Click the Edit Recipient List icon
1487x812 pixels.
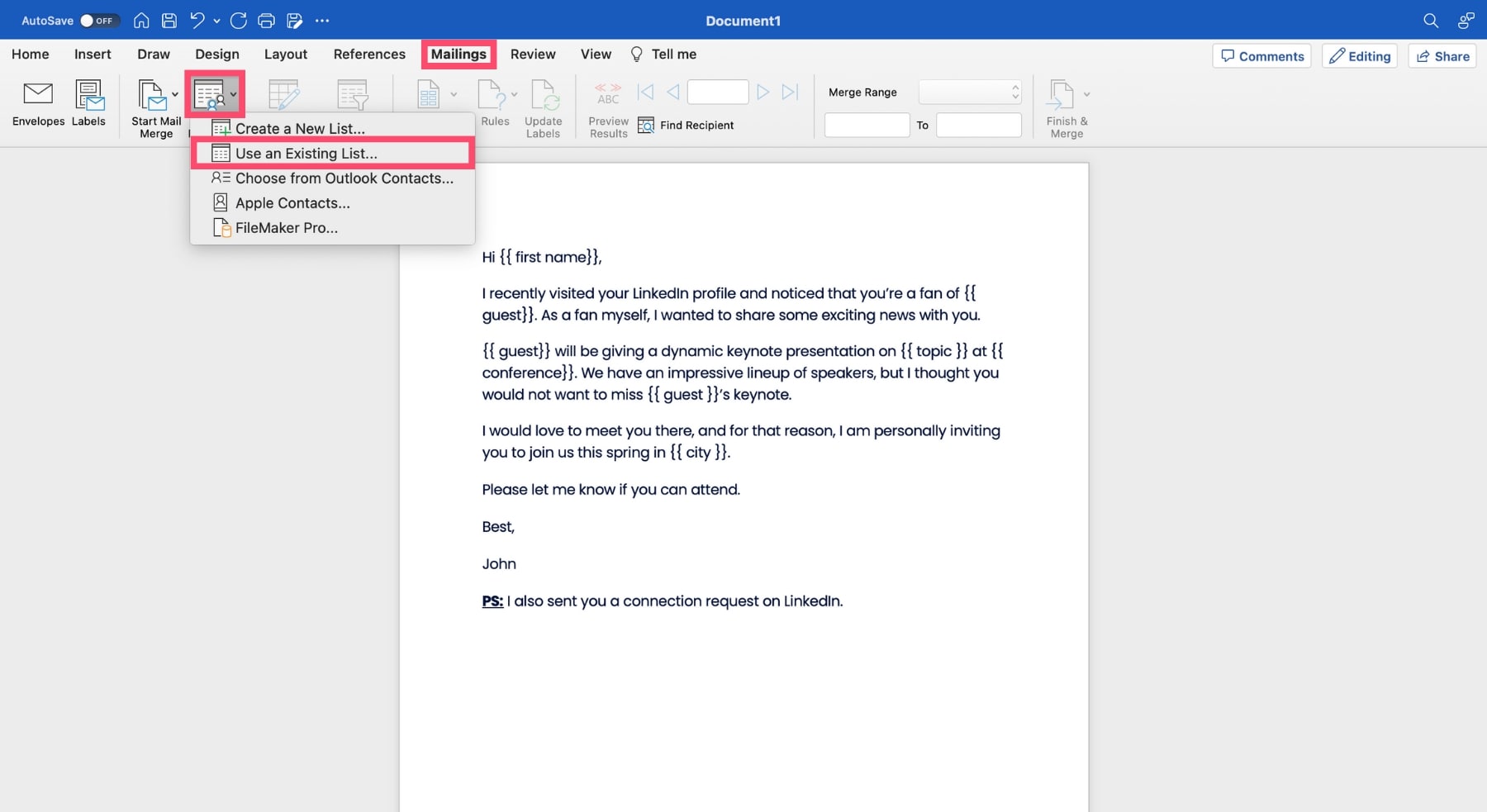283,95
